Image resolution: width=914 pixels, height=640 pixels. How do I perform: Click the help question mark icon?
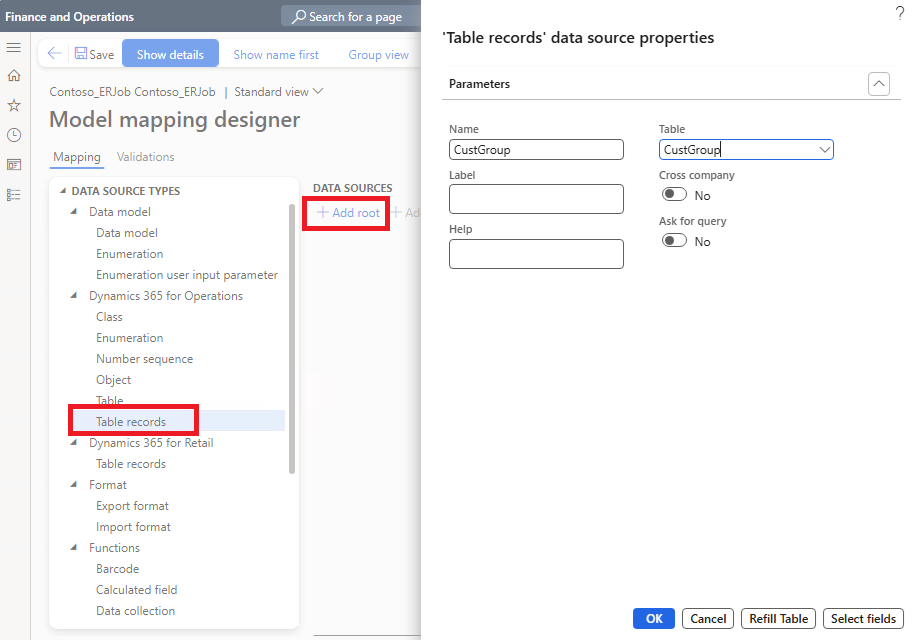coord(899,12)
